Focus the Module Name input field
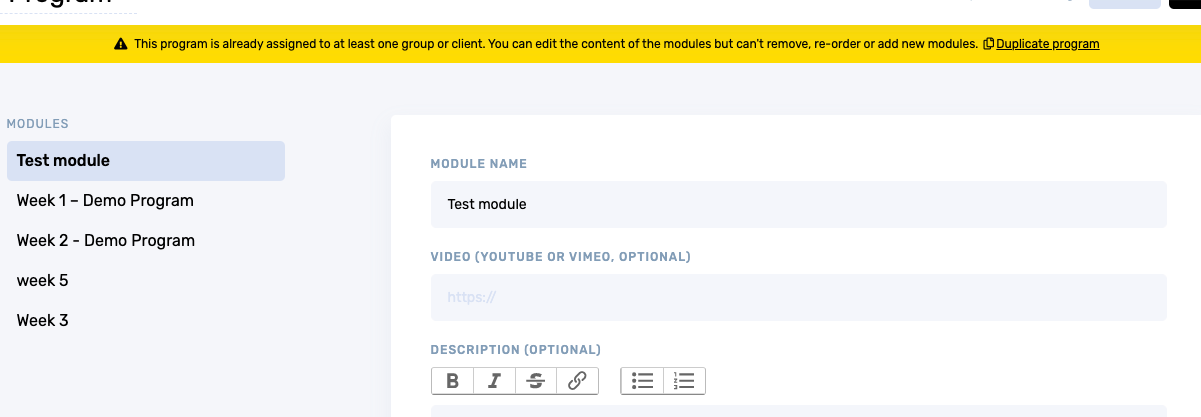The image size is (1201, 417). click(799, 204)
